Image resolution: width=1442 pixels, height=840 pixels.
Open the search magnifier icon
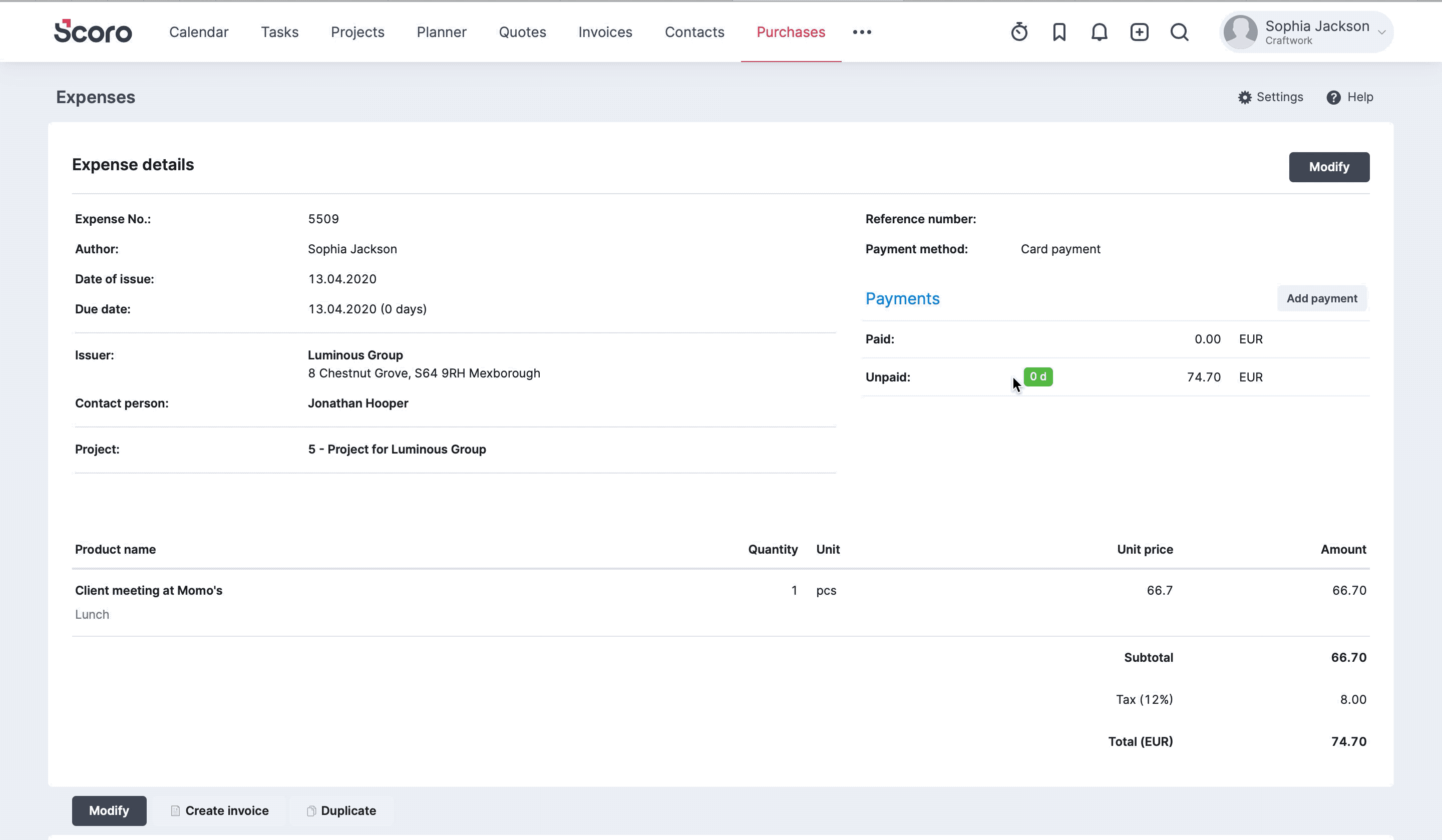coord(1179,32)
